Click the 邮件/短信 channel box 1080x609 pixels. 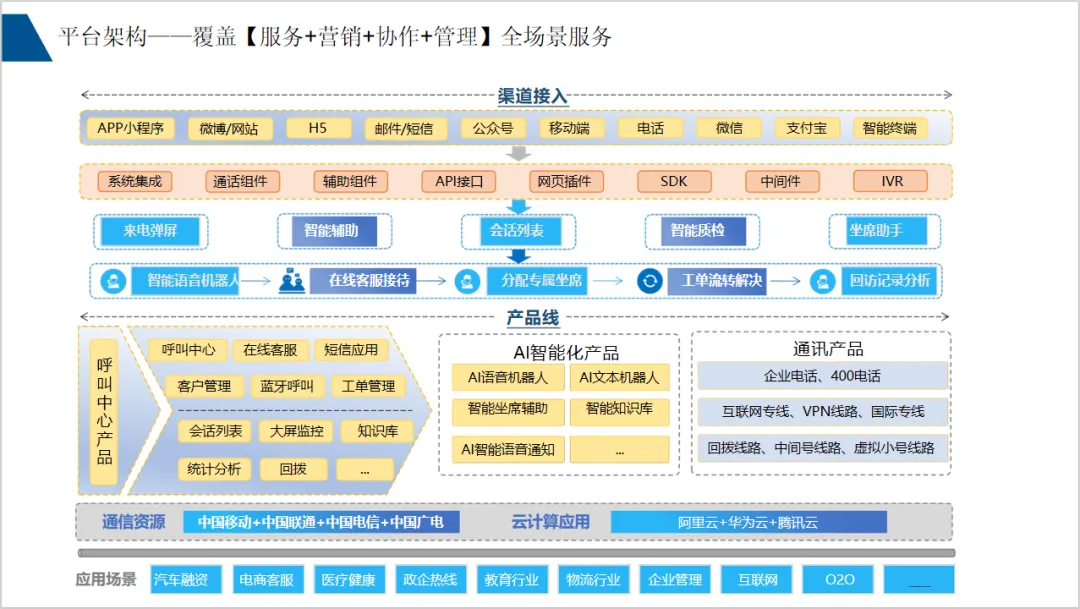(404, 129)
